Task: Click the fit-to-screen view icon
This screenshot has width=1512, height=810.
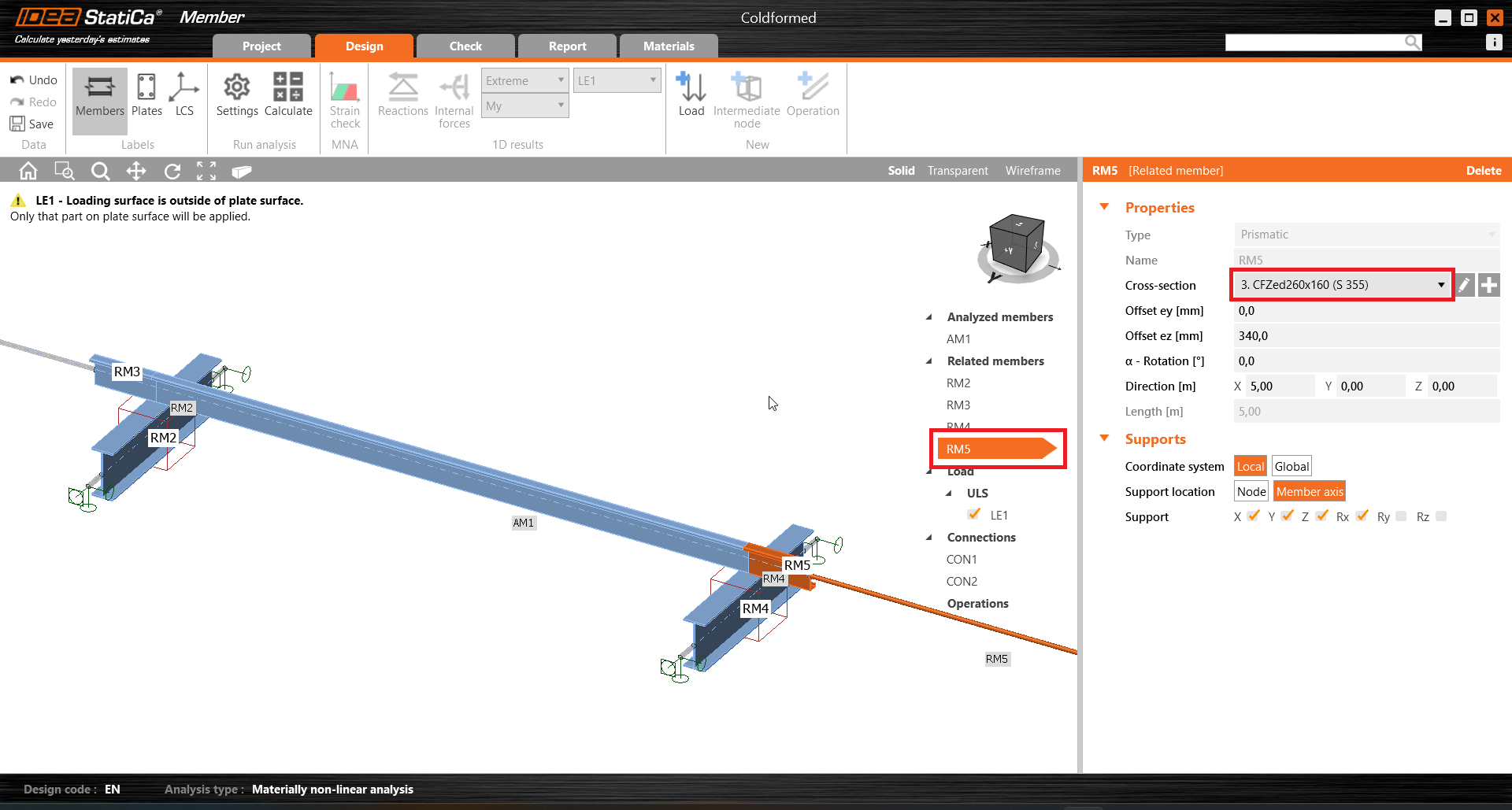Action: [x=206, y=171]
